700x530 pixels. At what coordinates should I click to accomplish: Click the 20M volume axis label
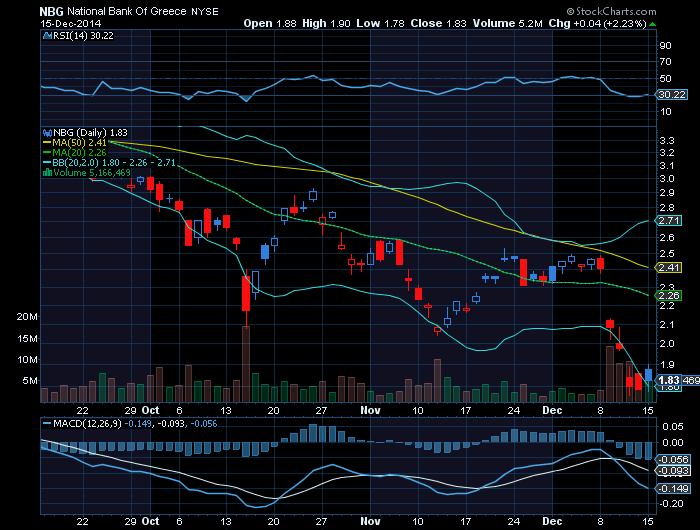click(x=27, y=317)
